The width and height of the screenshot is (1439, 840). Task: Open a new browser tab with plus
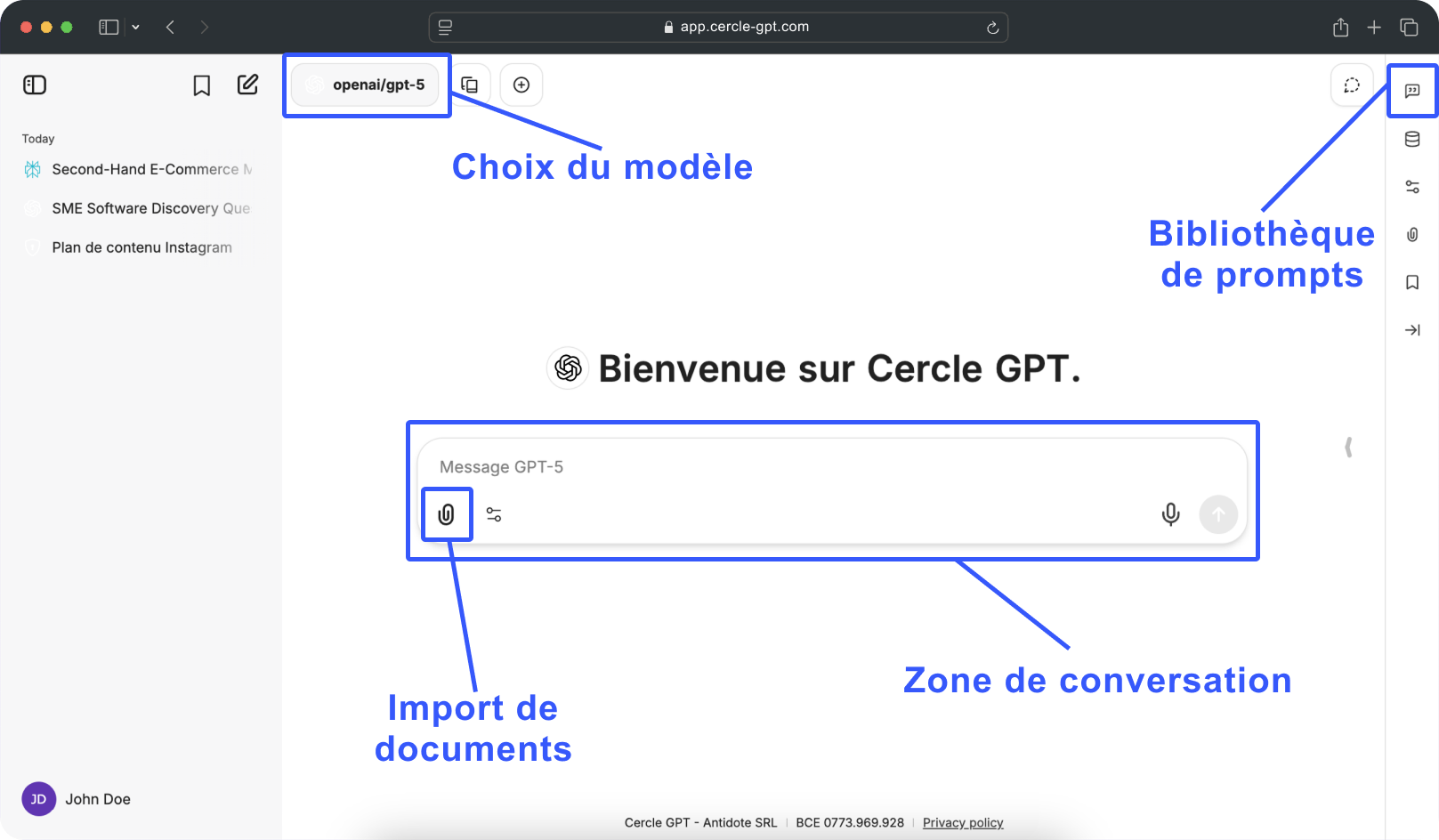[x=1374, y=28]
